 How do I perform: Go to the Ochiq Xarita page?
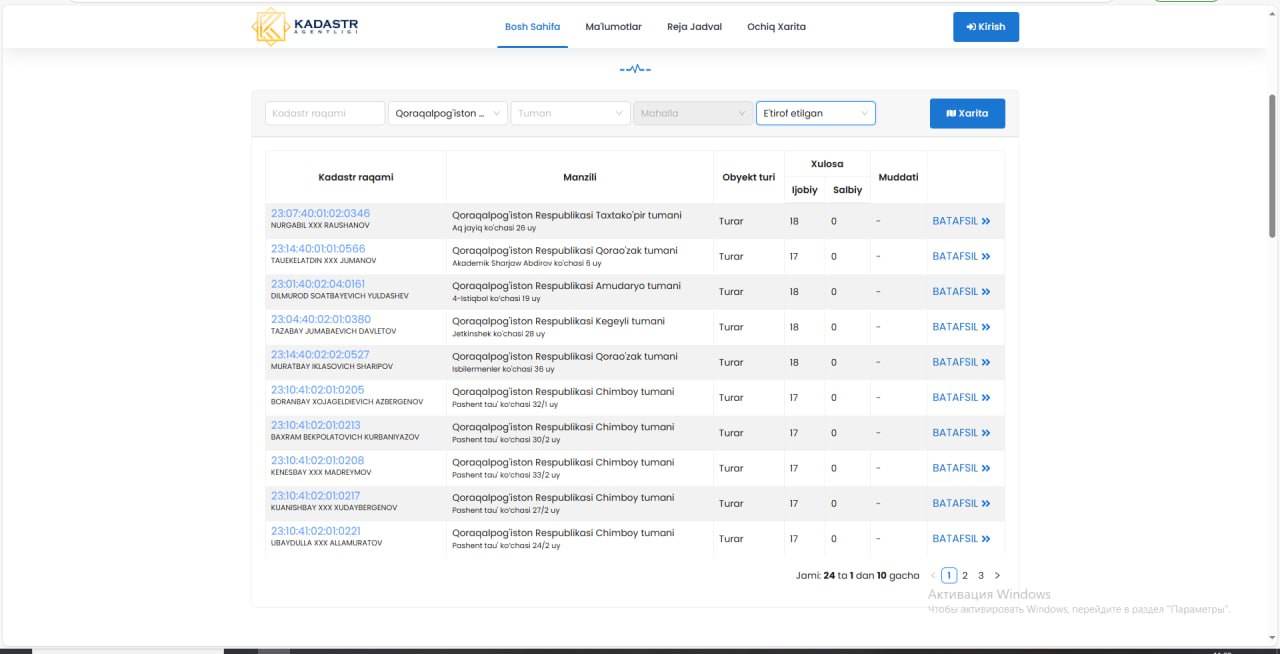coord(776,27)
